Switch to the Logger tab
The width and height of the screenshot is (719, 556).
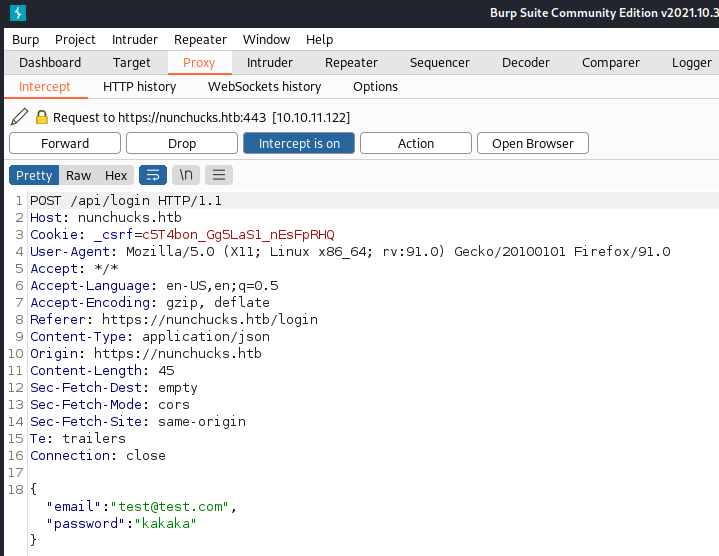[x=691, y=62]
